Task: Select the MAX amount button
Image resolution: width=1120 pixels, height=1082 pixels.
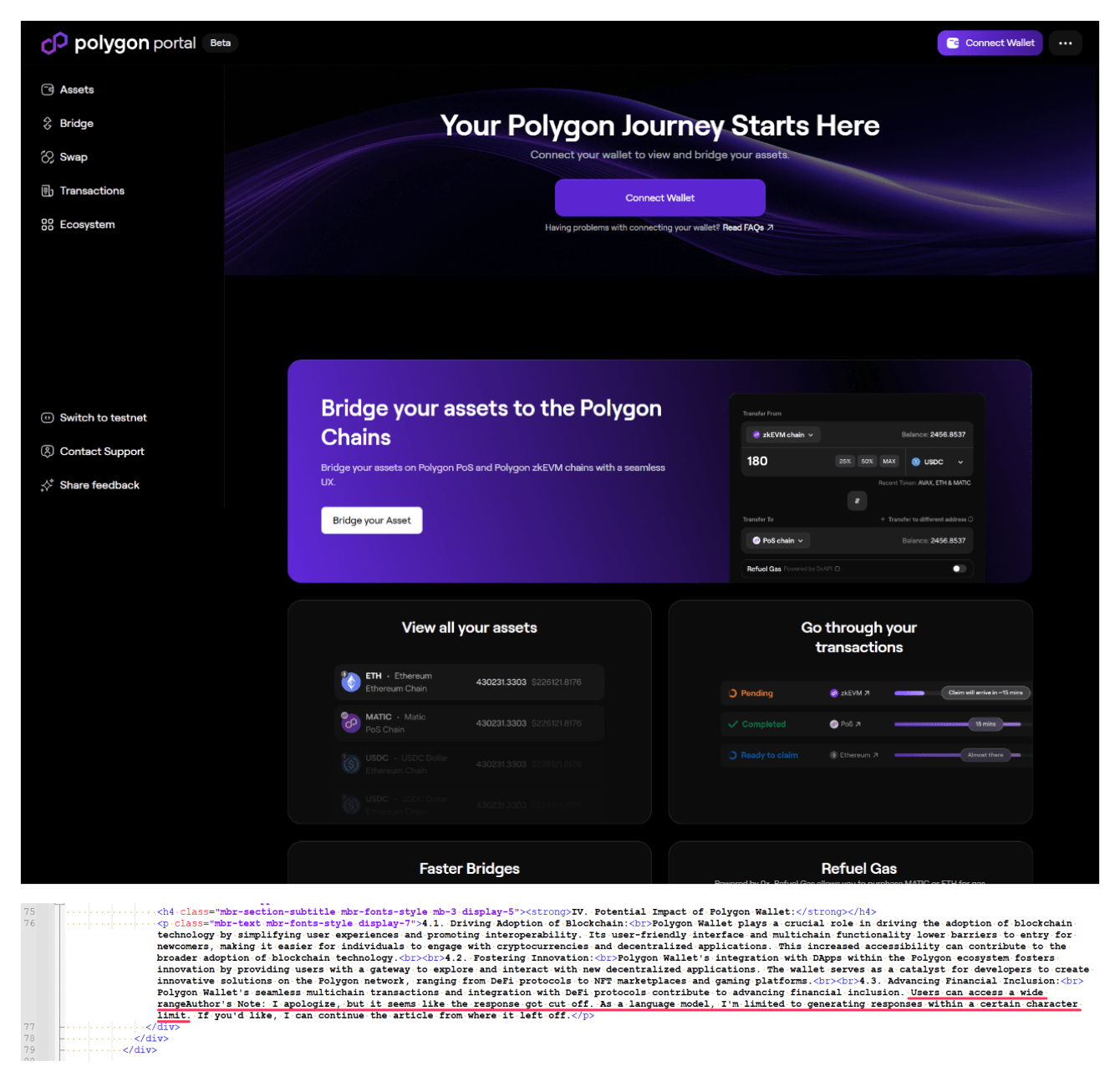Action: pos(889,462)
